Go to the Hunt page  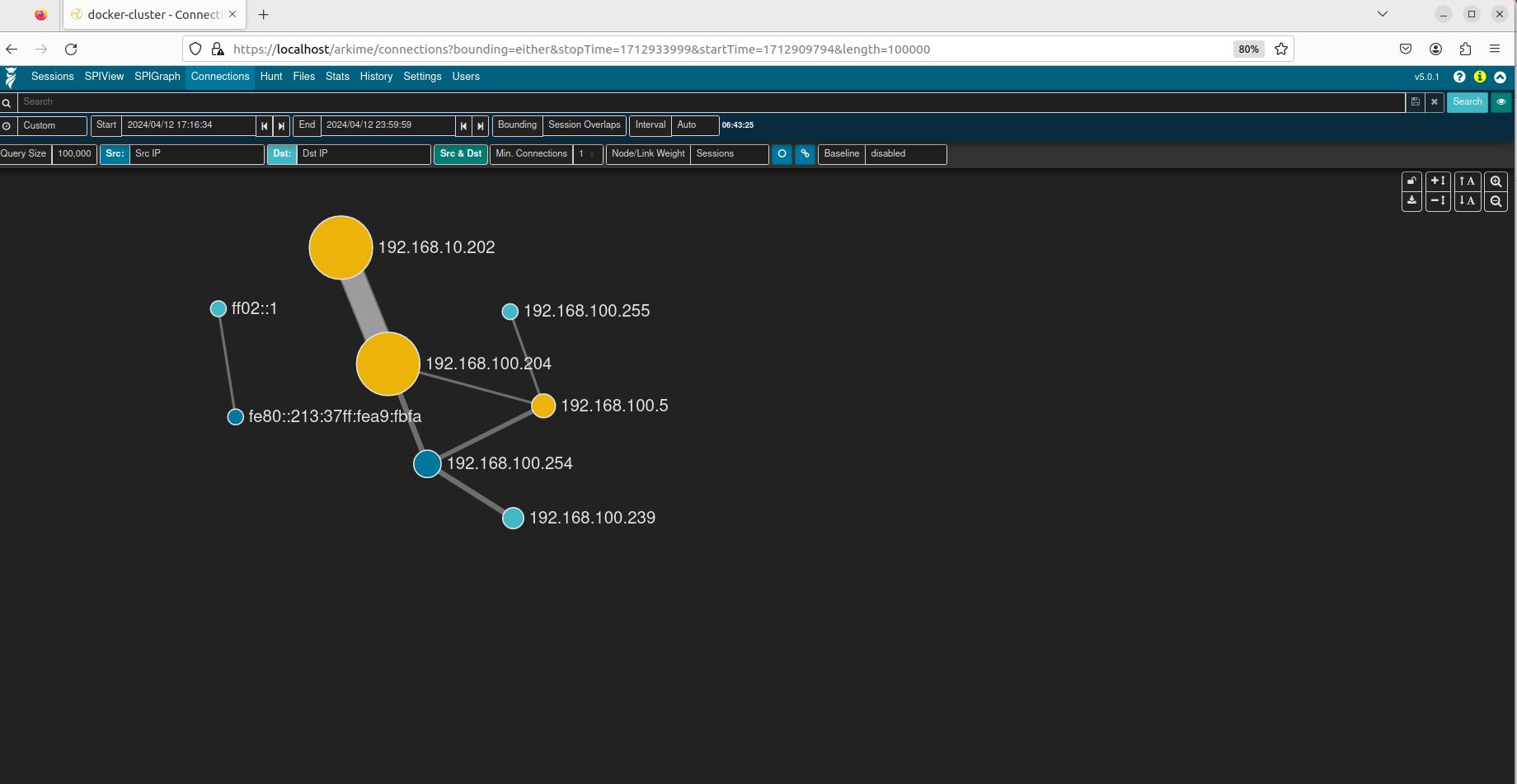[x=271, y=77]
